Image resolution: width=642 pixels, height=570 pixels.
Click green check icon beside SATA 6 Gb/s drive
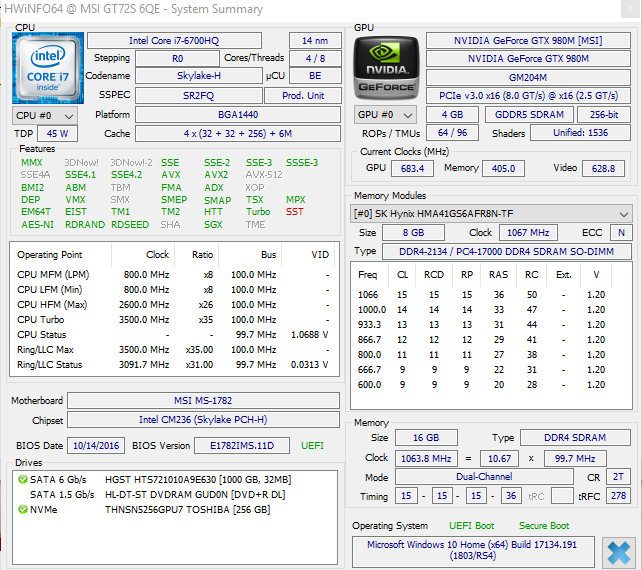pyautogui.click(x=23, y=479)
